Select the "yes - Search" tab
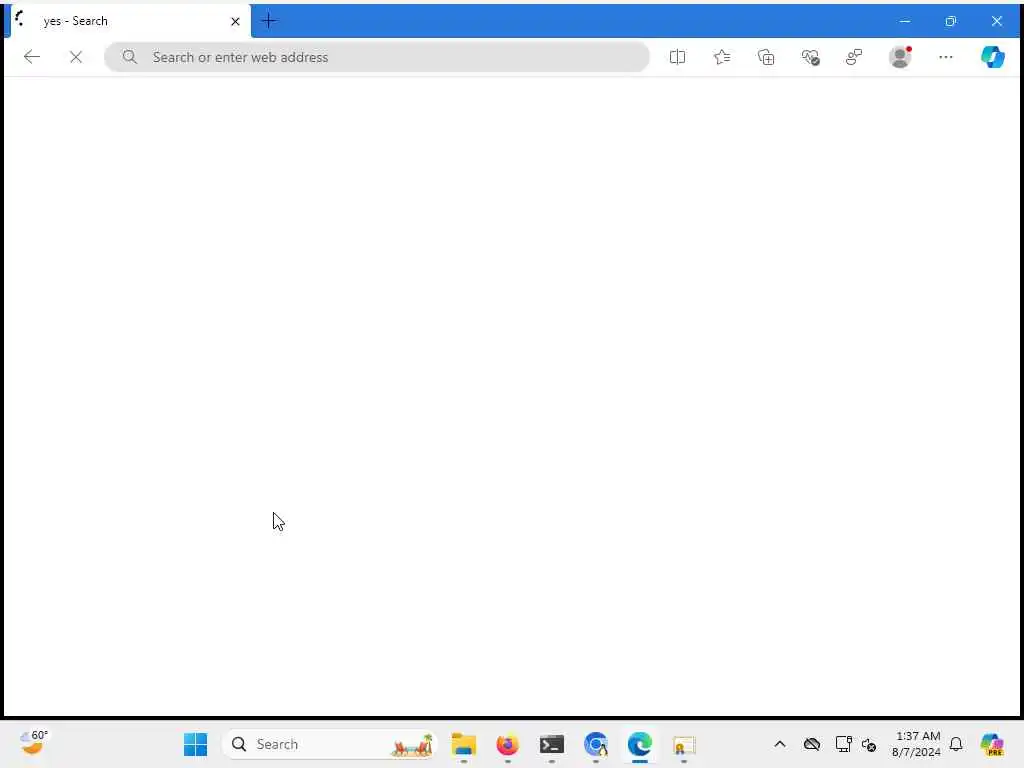Screen dimensions: 1024x768 tap(131, 21)
